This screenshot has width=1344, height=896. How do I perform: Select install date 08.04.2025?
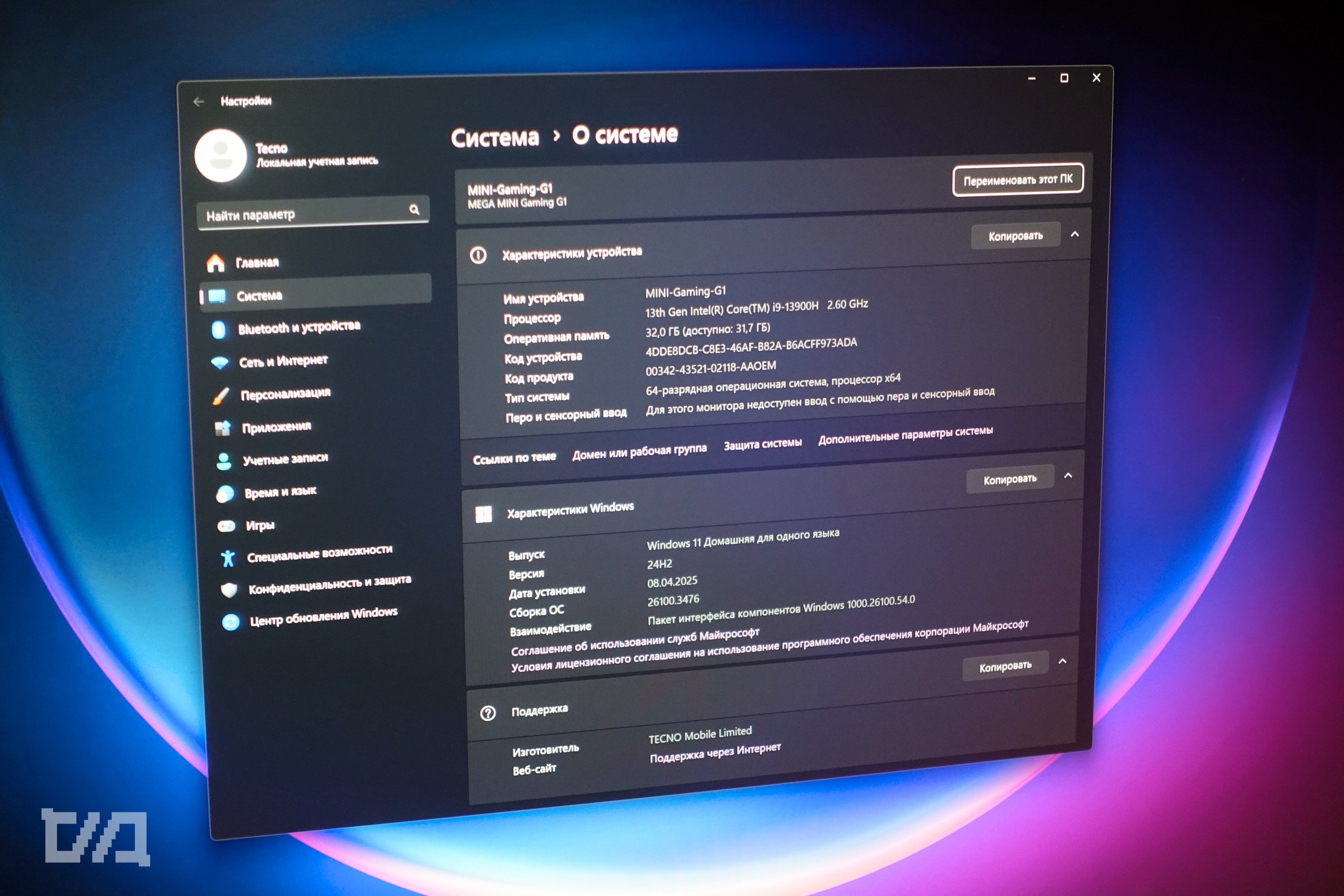(x=672, y=582)
